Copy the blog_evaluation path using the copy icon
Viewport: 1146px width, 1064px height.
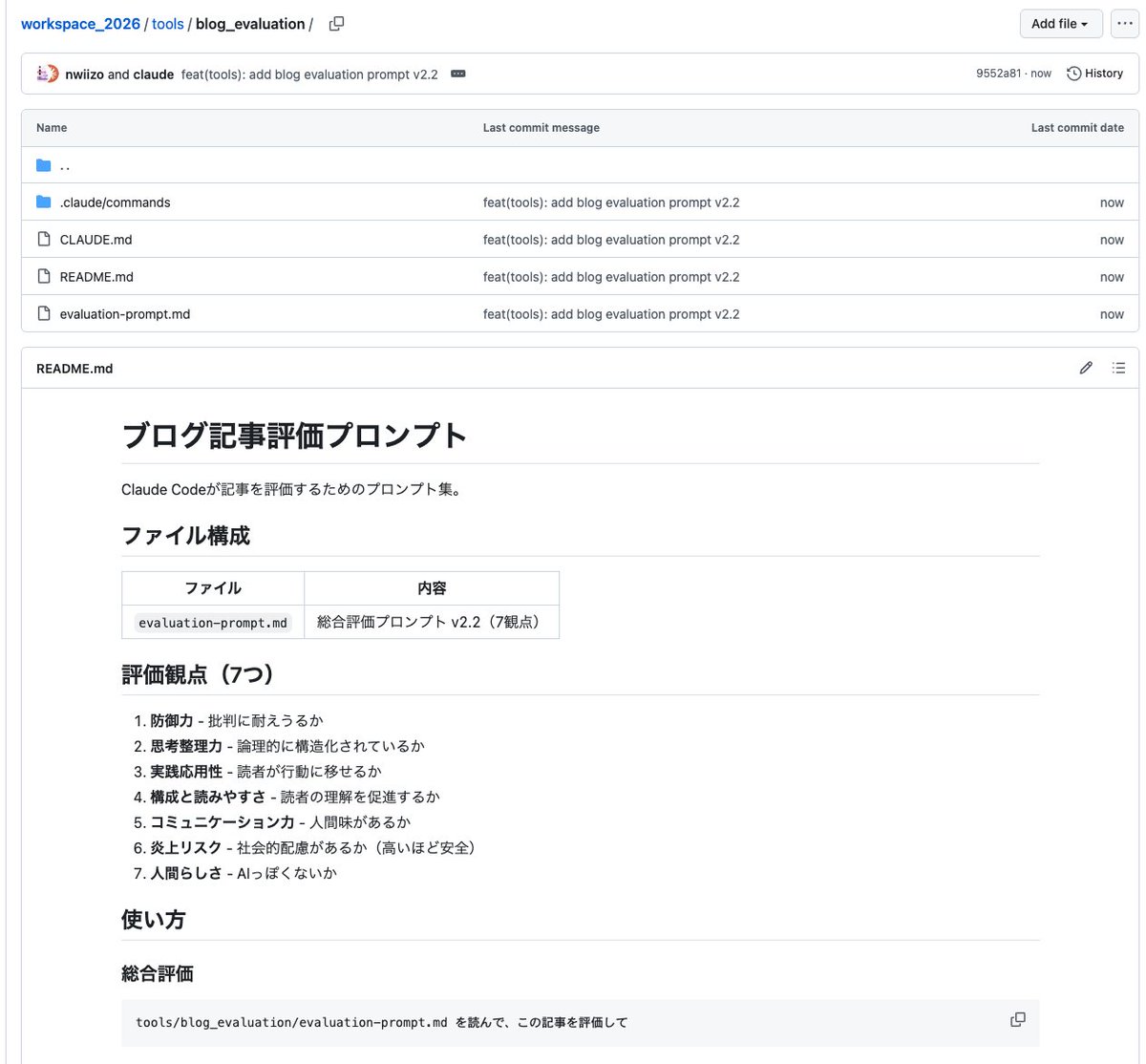tap(336, 23)
